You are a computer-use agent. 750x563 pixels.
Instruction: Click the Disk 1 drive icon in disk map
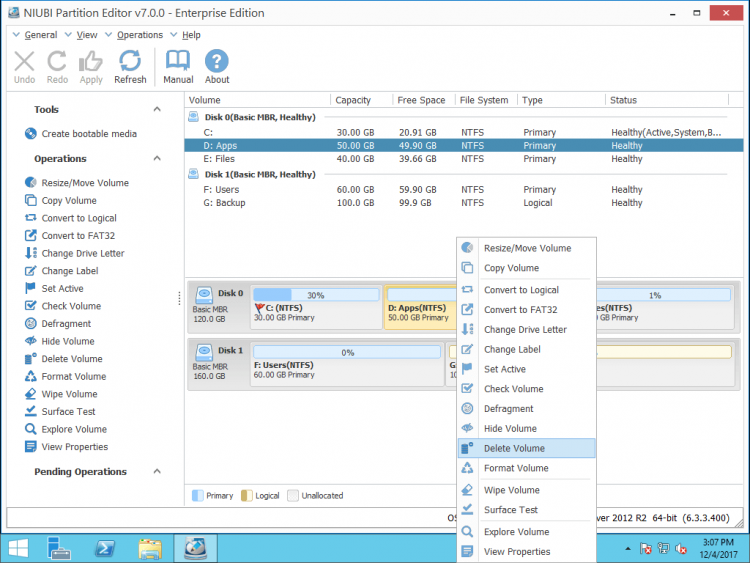pos(204,352)
